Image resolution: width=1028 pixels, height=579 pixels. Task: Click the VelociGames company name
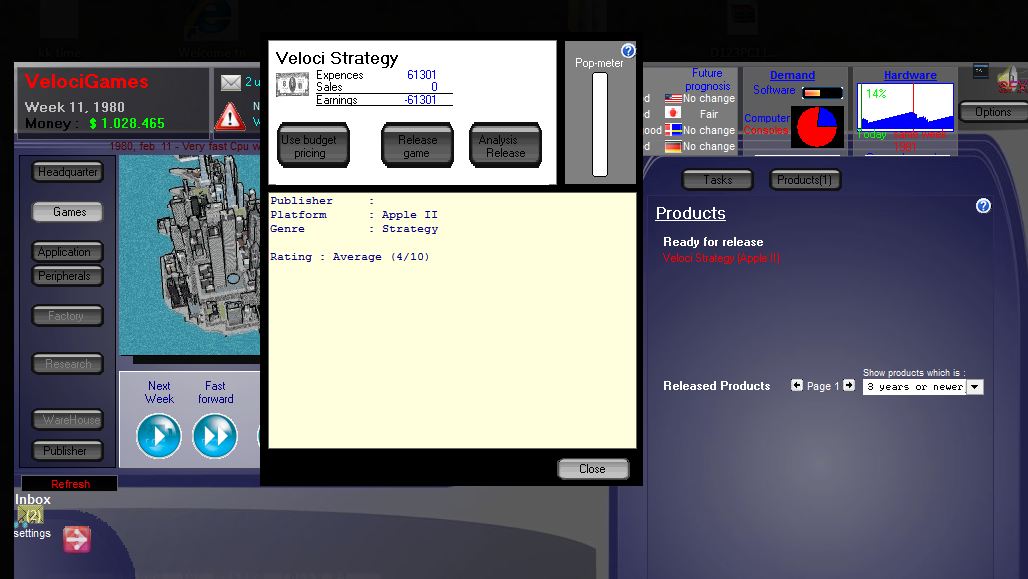[87, 82]
